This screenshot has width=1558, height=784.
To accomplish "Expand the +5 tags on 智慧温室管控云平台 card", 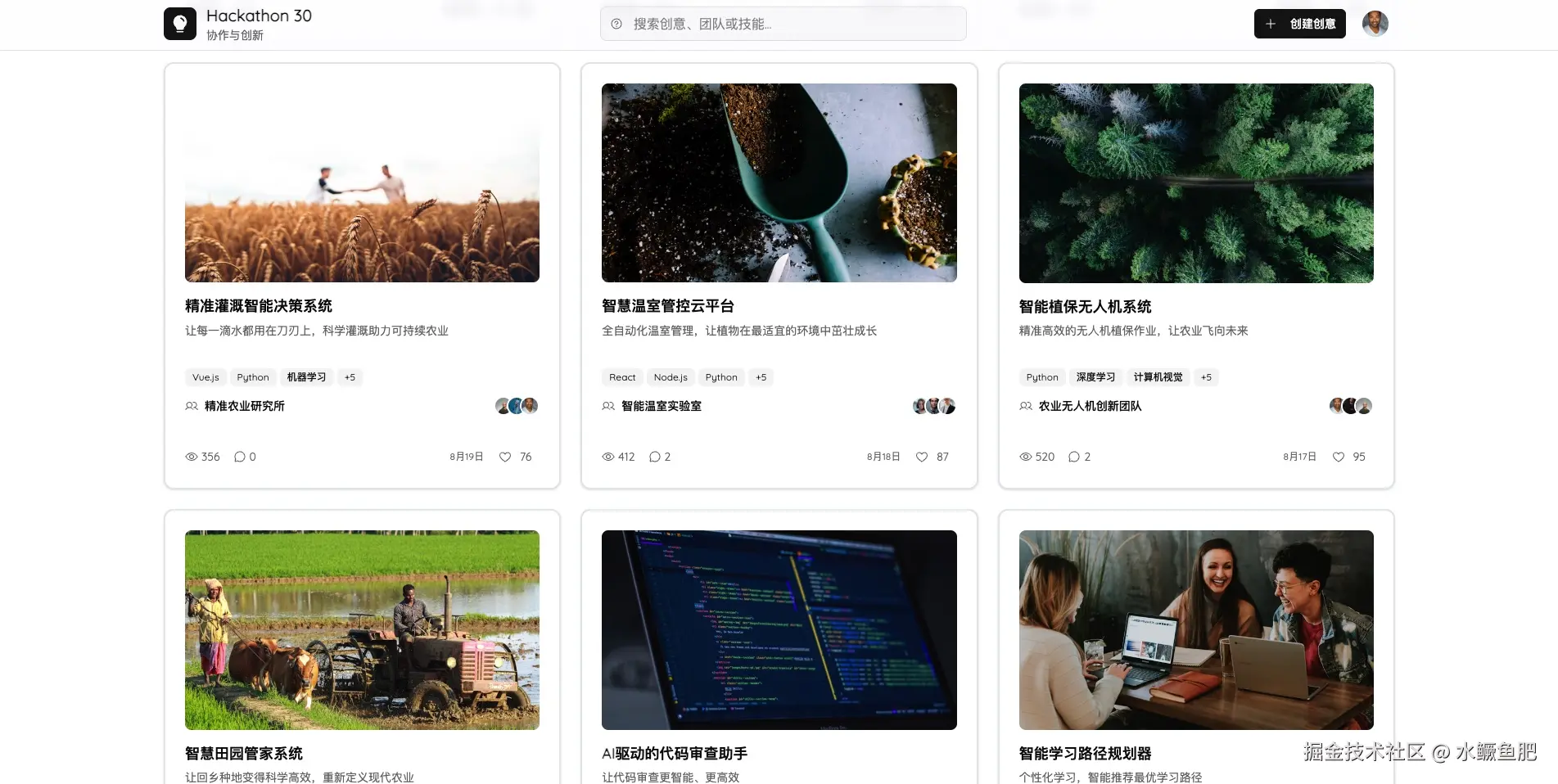I will (x=761, y=377).
